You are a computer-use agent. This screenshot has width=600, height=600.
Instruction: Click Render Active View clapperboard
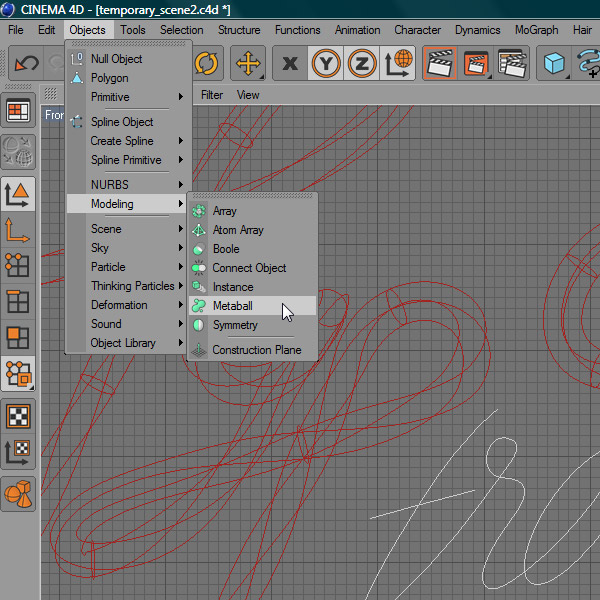440,63
